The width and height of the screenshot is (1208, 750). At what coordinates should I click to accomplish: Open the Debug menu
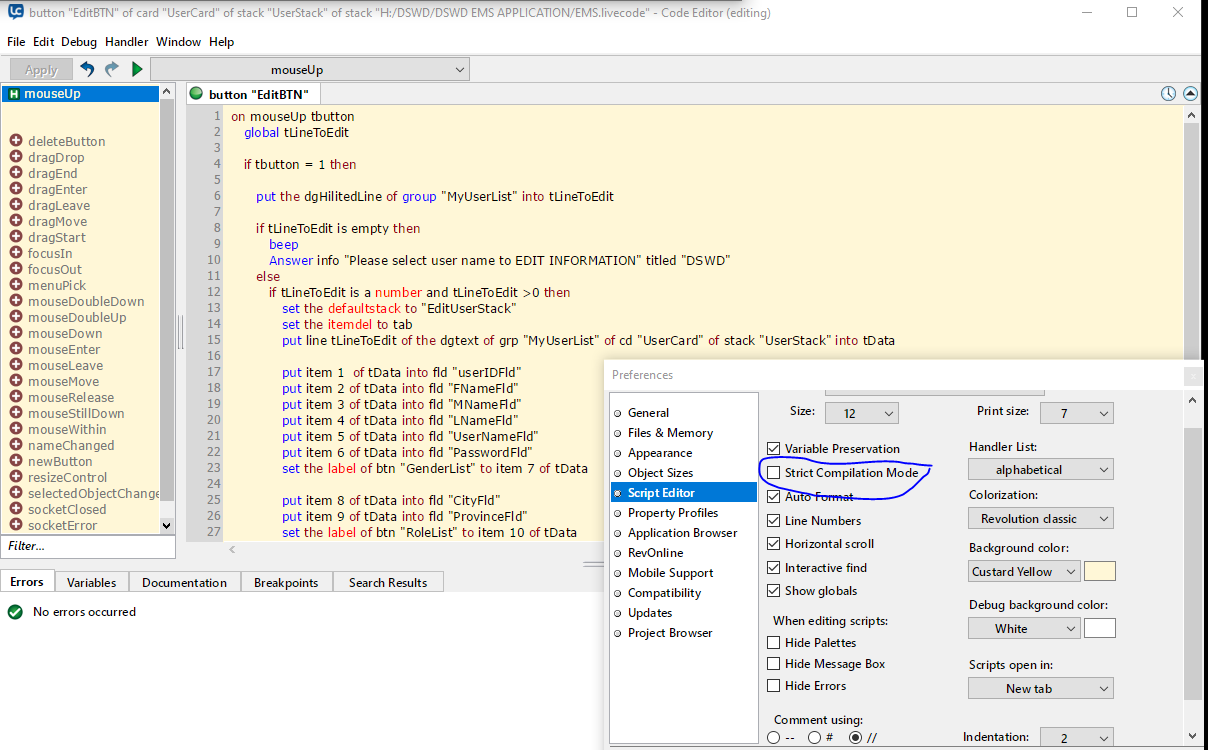coord(79,42)
